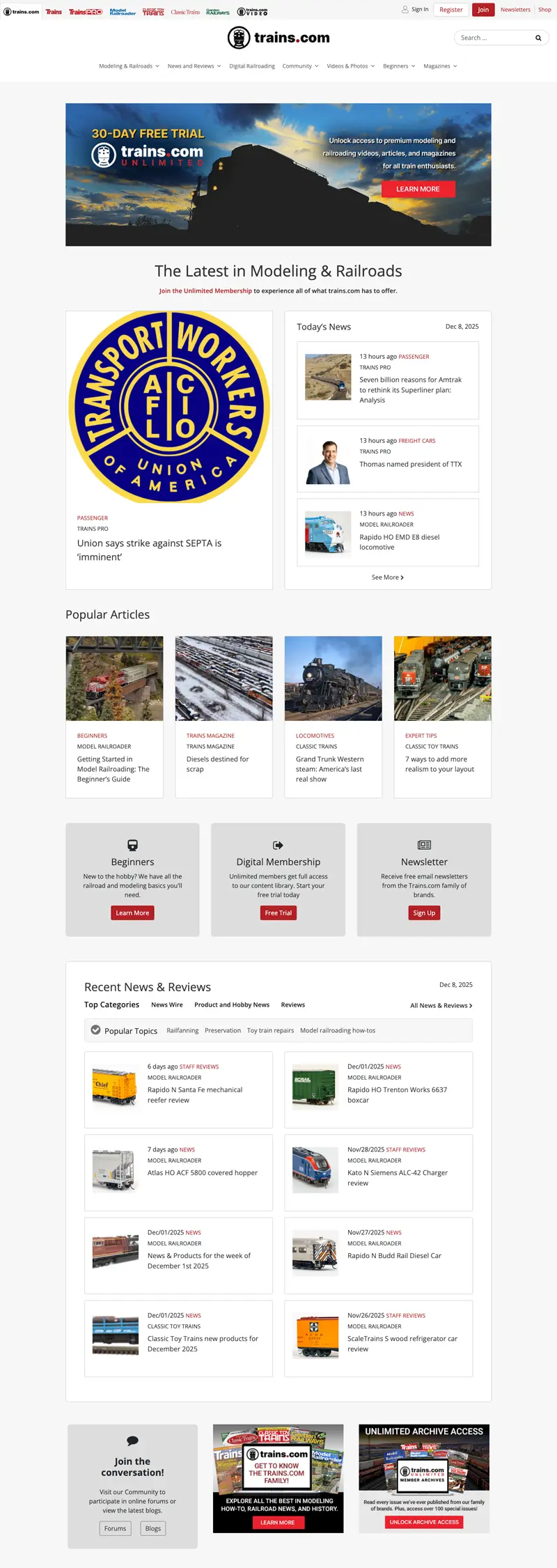The height and width of the screenshot is (1568, 557).
Task: Select the Toy train repairs topic
Action: point(270,1030)
